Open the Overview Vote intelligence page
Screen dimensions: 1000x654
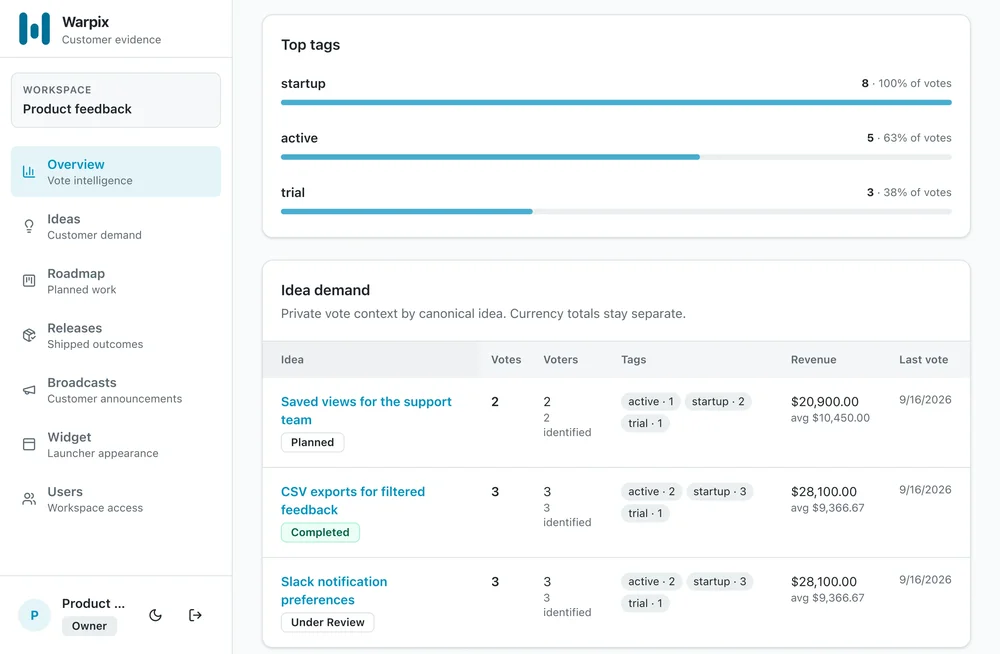[116, 172]
